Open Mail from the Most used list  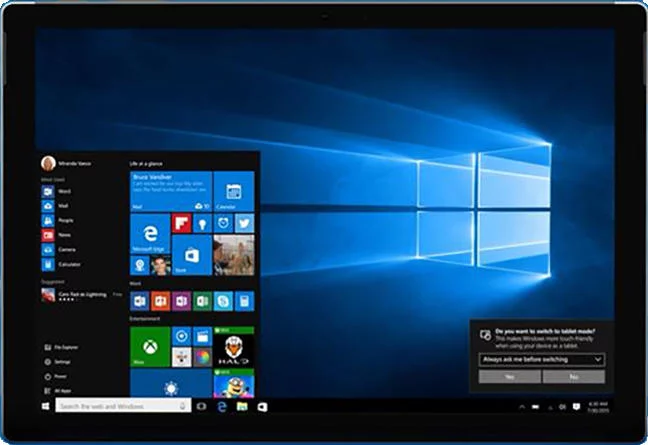coord(57,206)
